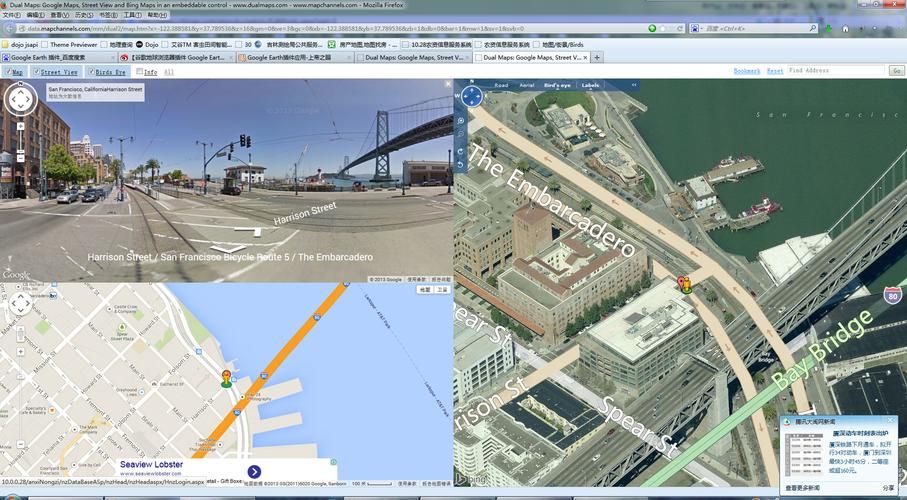
Task: Click the Google map pan control
Action: click(x=21, y=303)
